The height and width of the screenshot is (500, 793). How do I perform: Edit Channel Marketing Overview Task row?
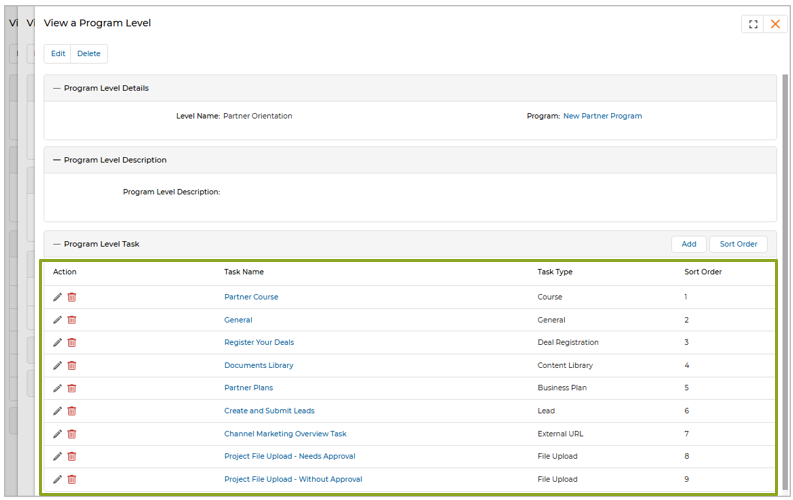(x=57, y=434)
